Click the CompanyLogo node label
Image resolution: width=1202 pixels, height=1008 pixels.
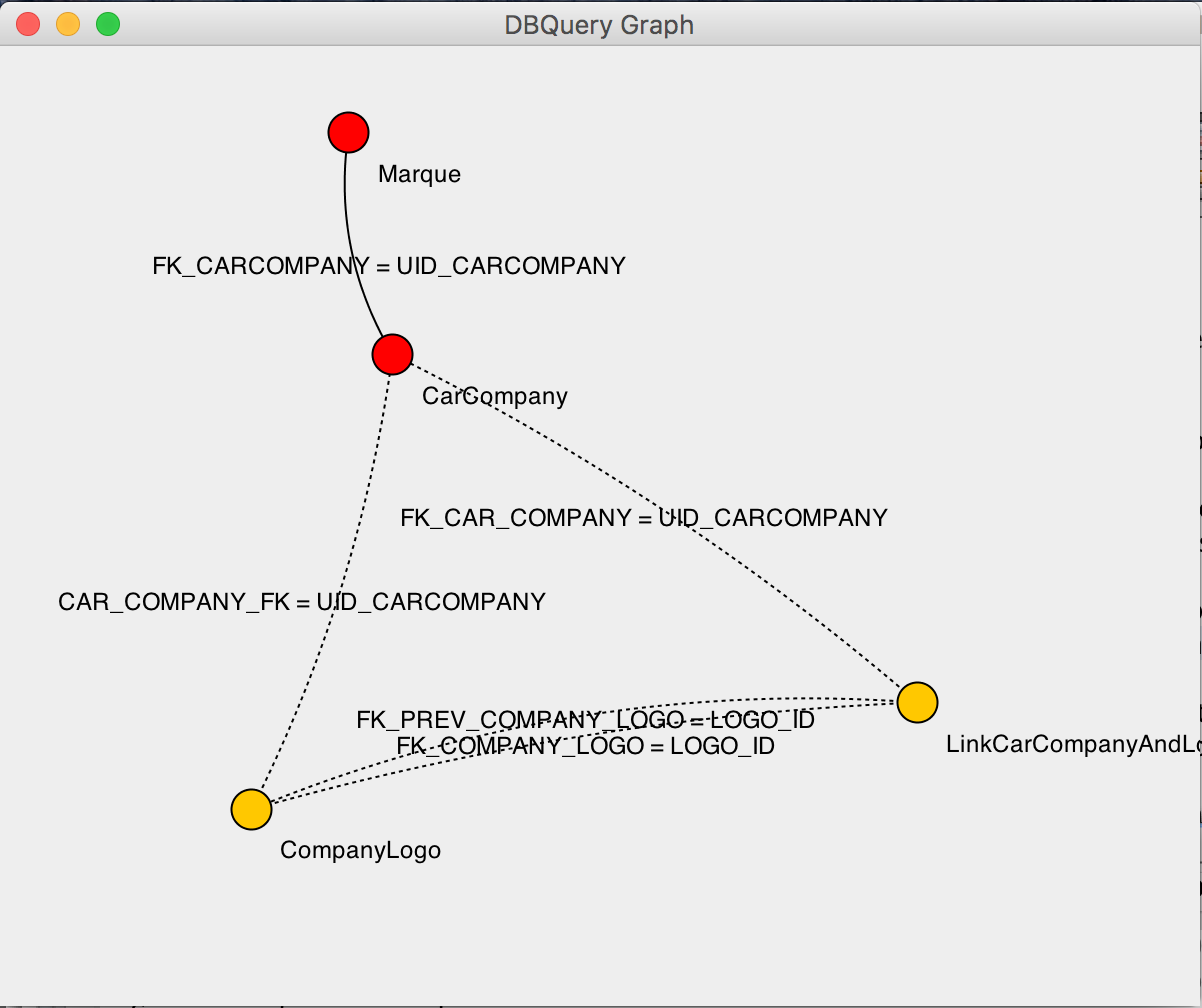360,850
